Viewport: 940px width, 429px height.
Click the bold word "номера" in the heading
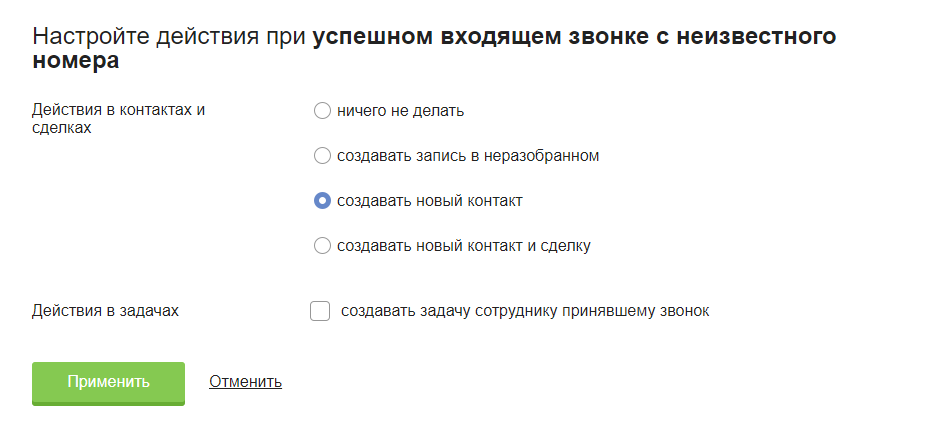[x=76, y=62]
